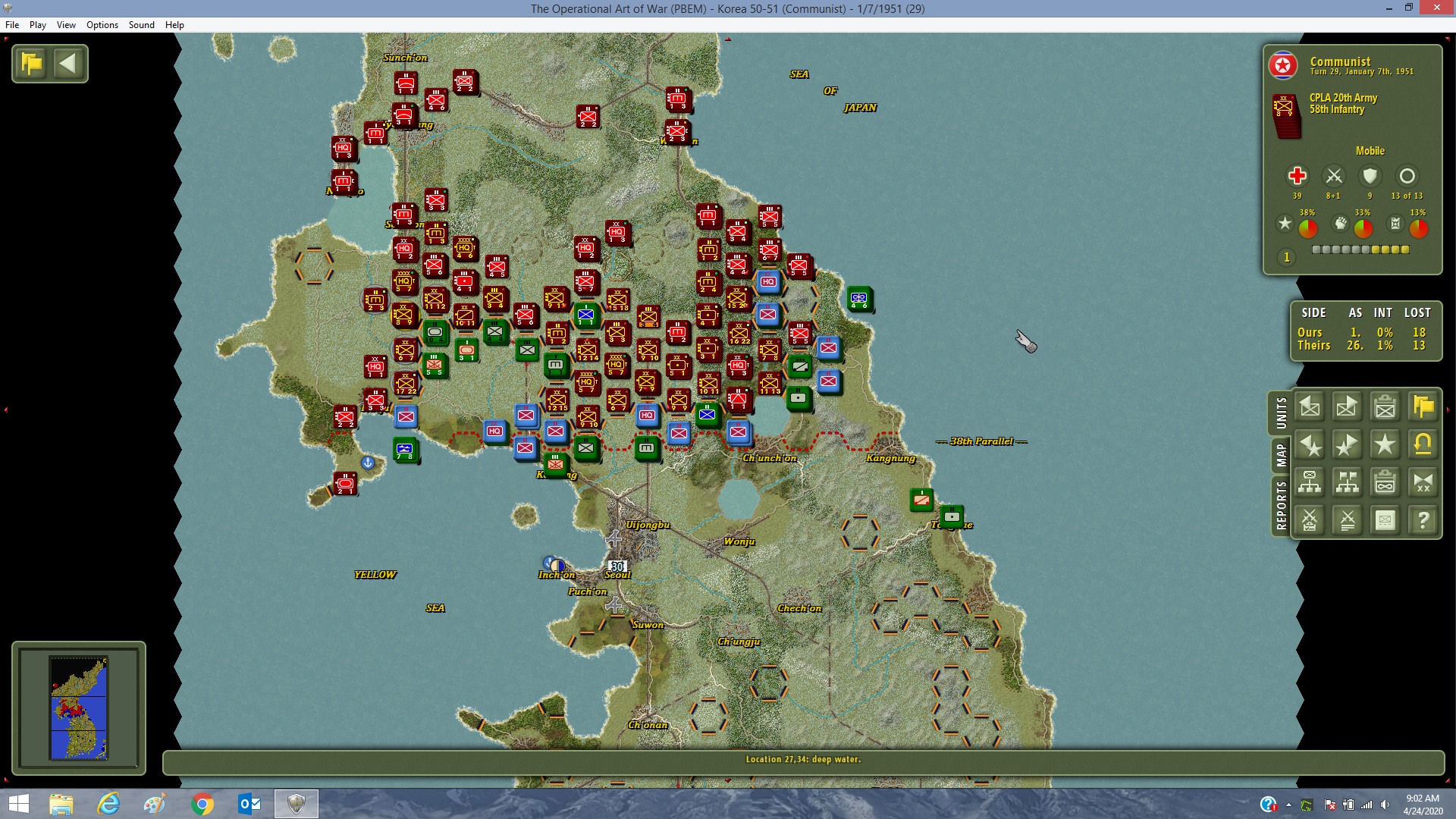Click the yellow end-turn flags button at top left
This screenshot has height=819, width=1456.
coord(32,64)
